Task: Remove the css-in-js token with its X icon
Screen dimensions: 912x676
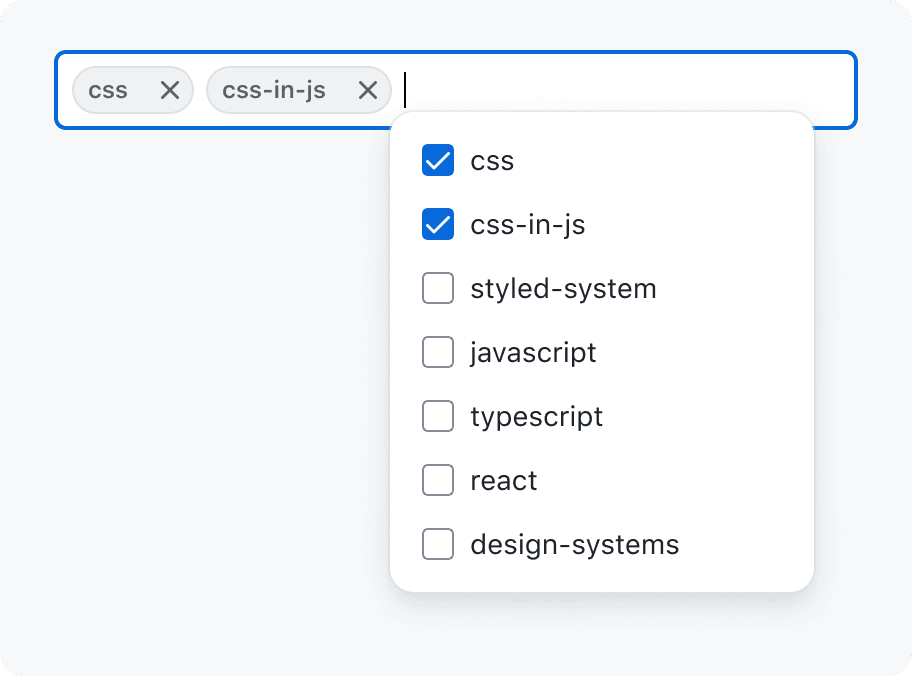Action: (368, 90)
